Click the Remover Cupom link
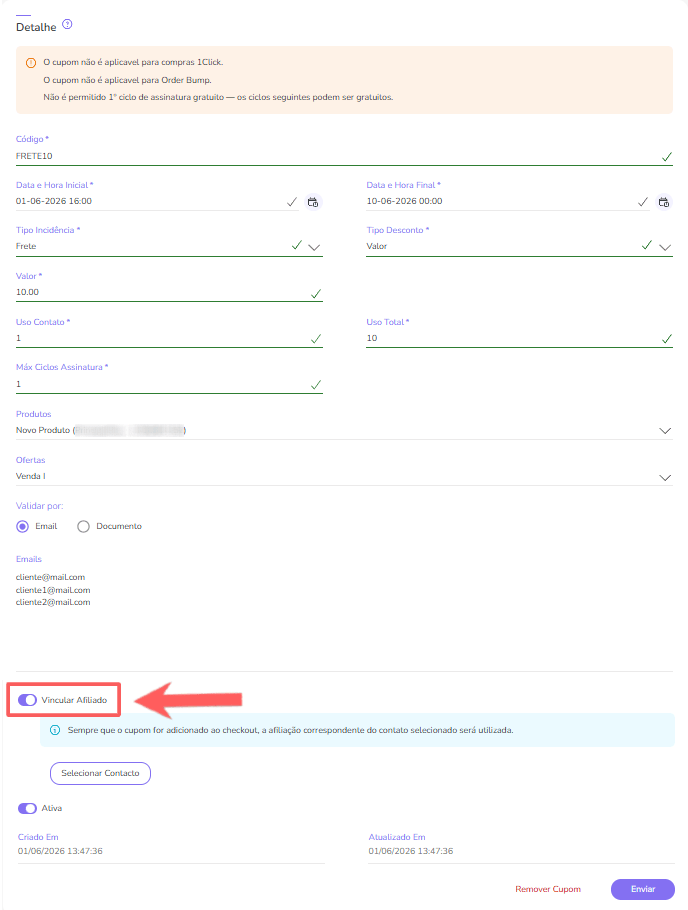The image size is (688, 910). coord(547,889)
